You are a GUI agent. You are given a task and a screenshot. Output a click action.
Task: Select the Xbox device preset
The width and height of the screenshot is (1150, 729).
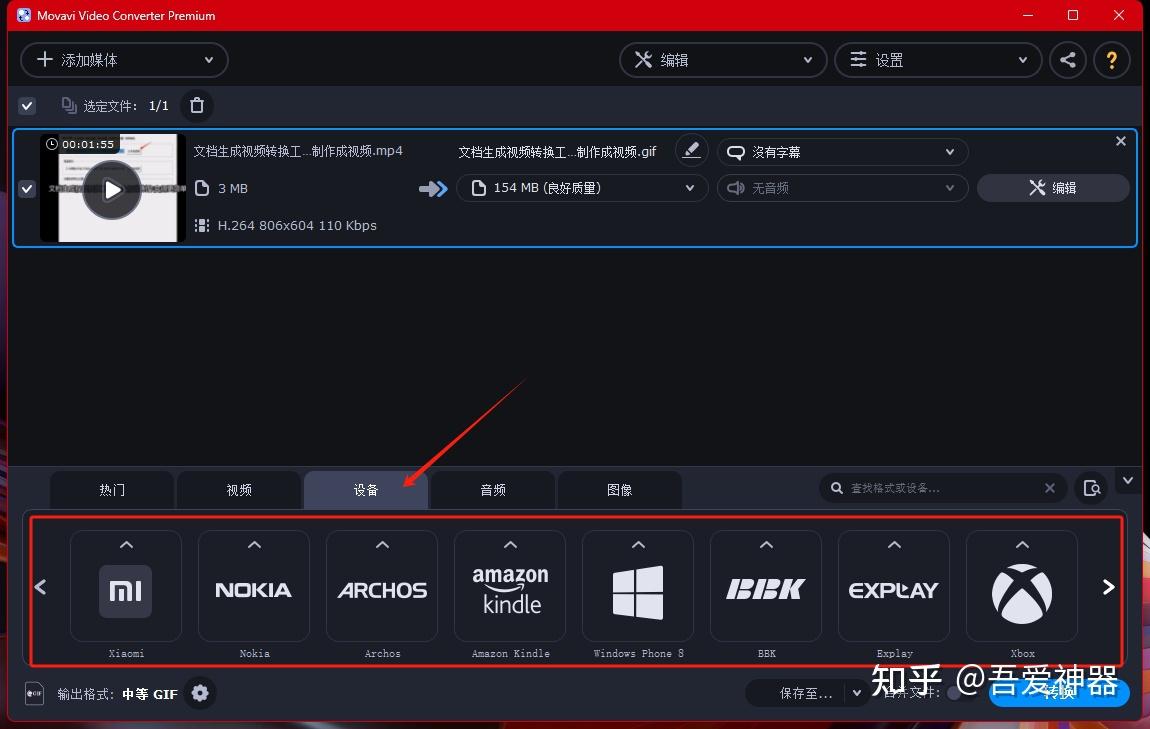coord(1022,586)
